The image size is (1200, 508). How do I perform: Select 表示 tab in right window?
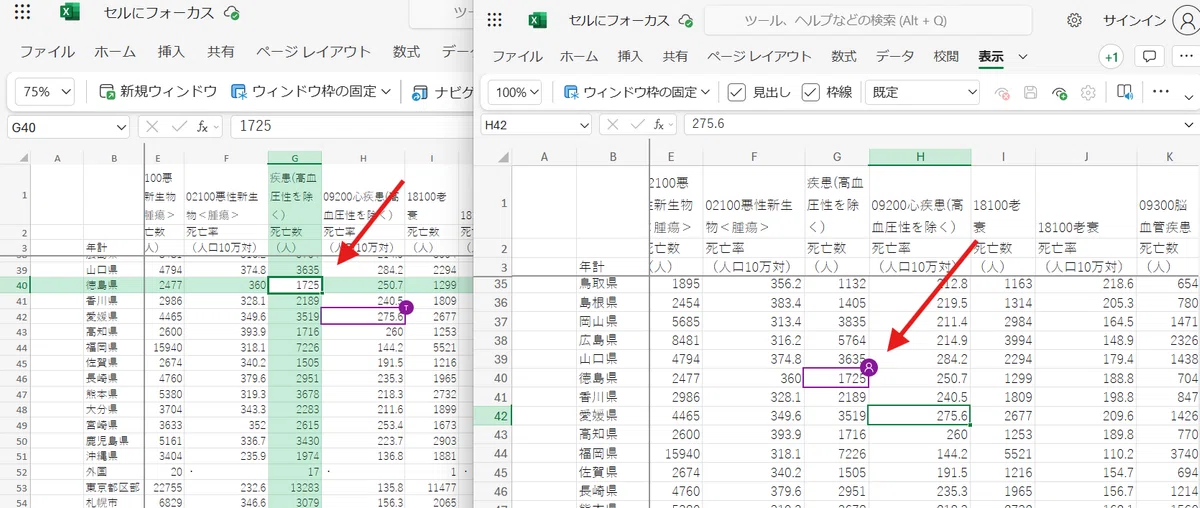(991, 57)
